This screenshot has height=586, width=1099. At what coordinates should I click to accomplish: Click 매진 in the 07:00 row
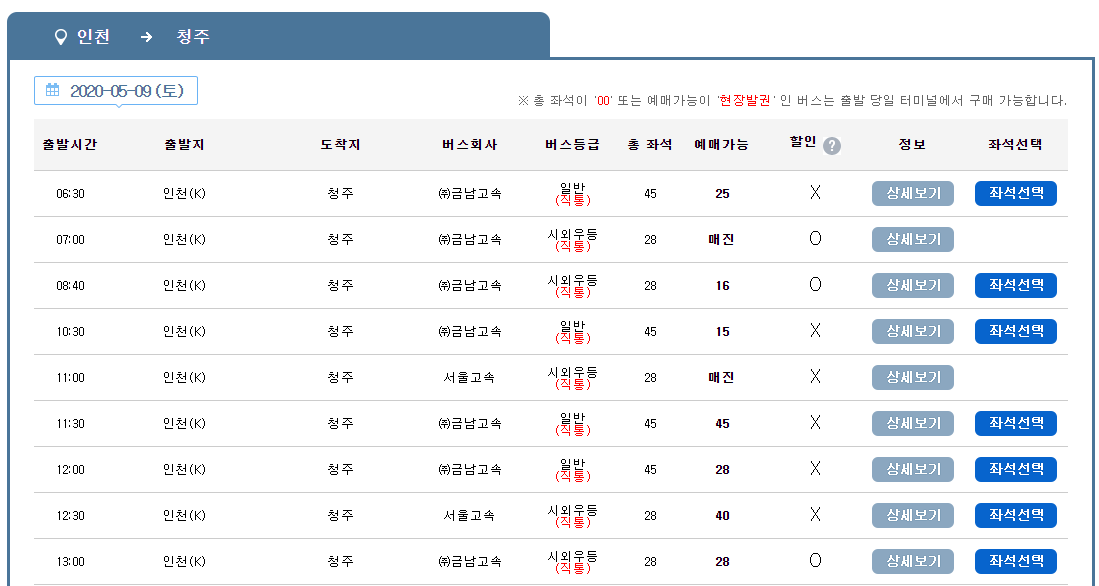pyautogui.click(x=721, y=240)
